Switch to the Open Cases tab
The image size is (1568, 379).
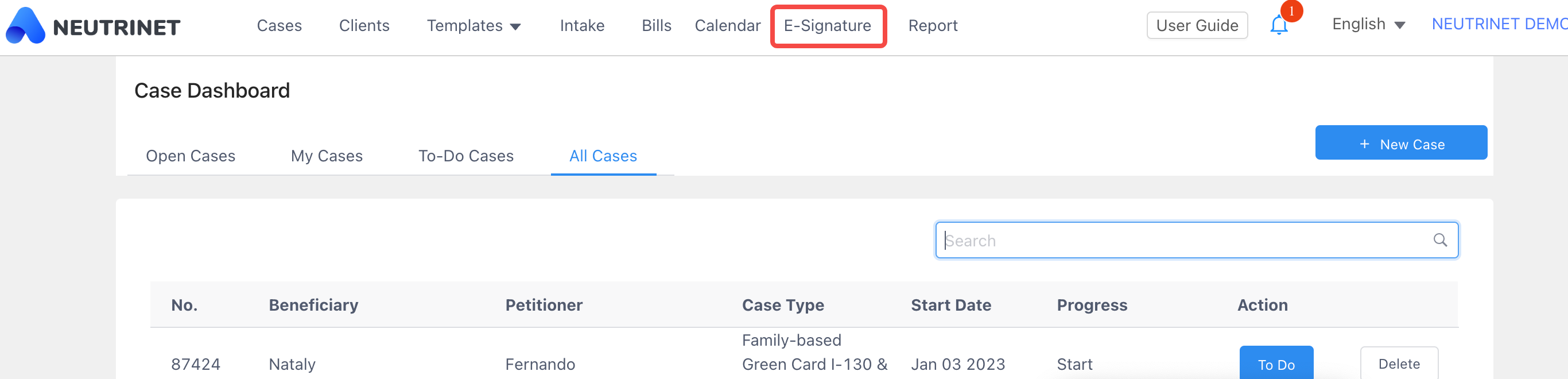pos(191,156)
